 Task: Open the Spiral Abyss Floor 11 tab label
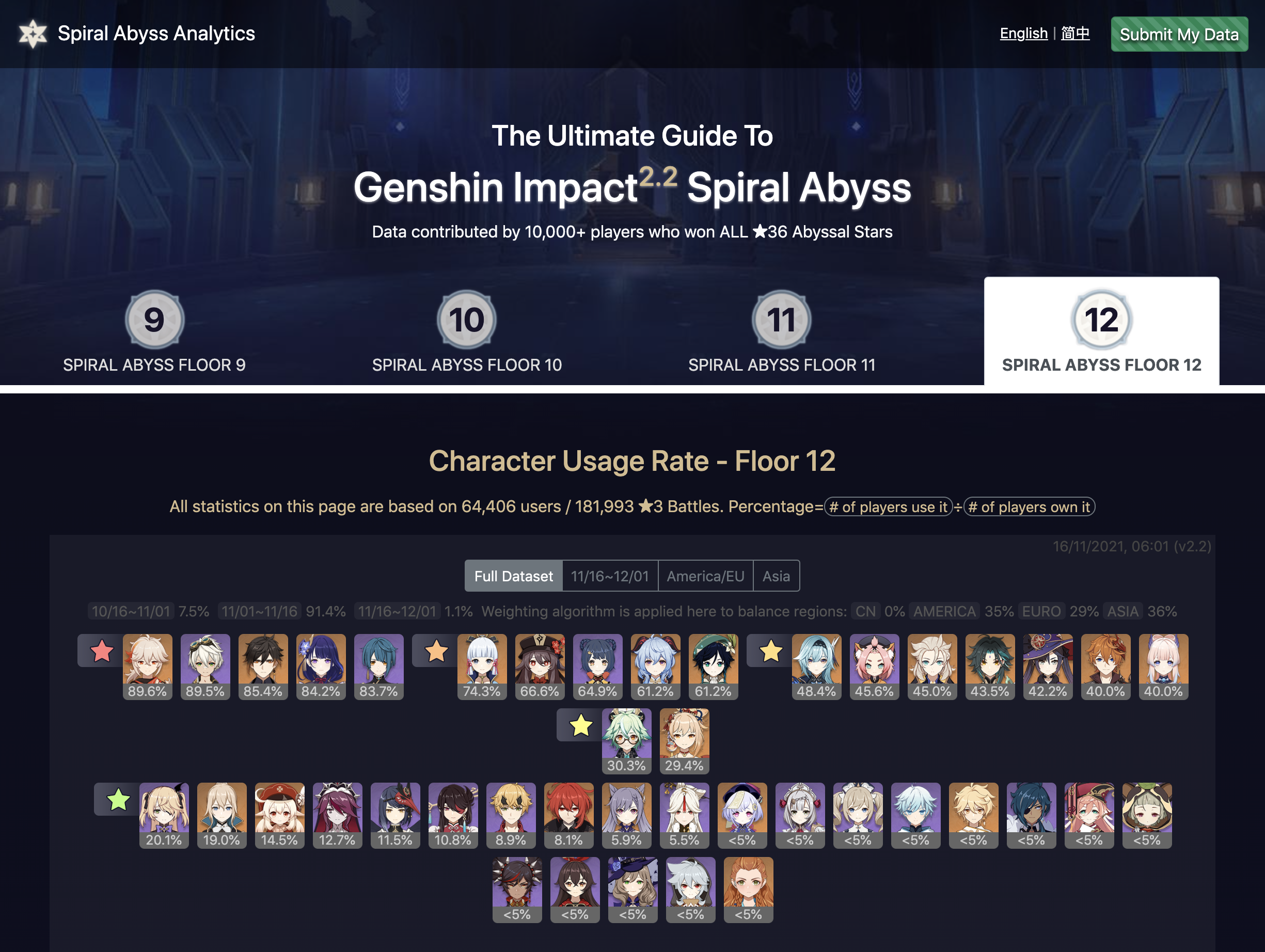[x=782, y=365]
